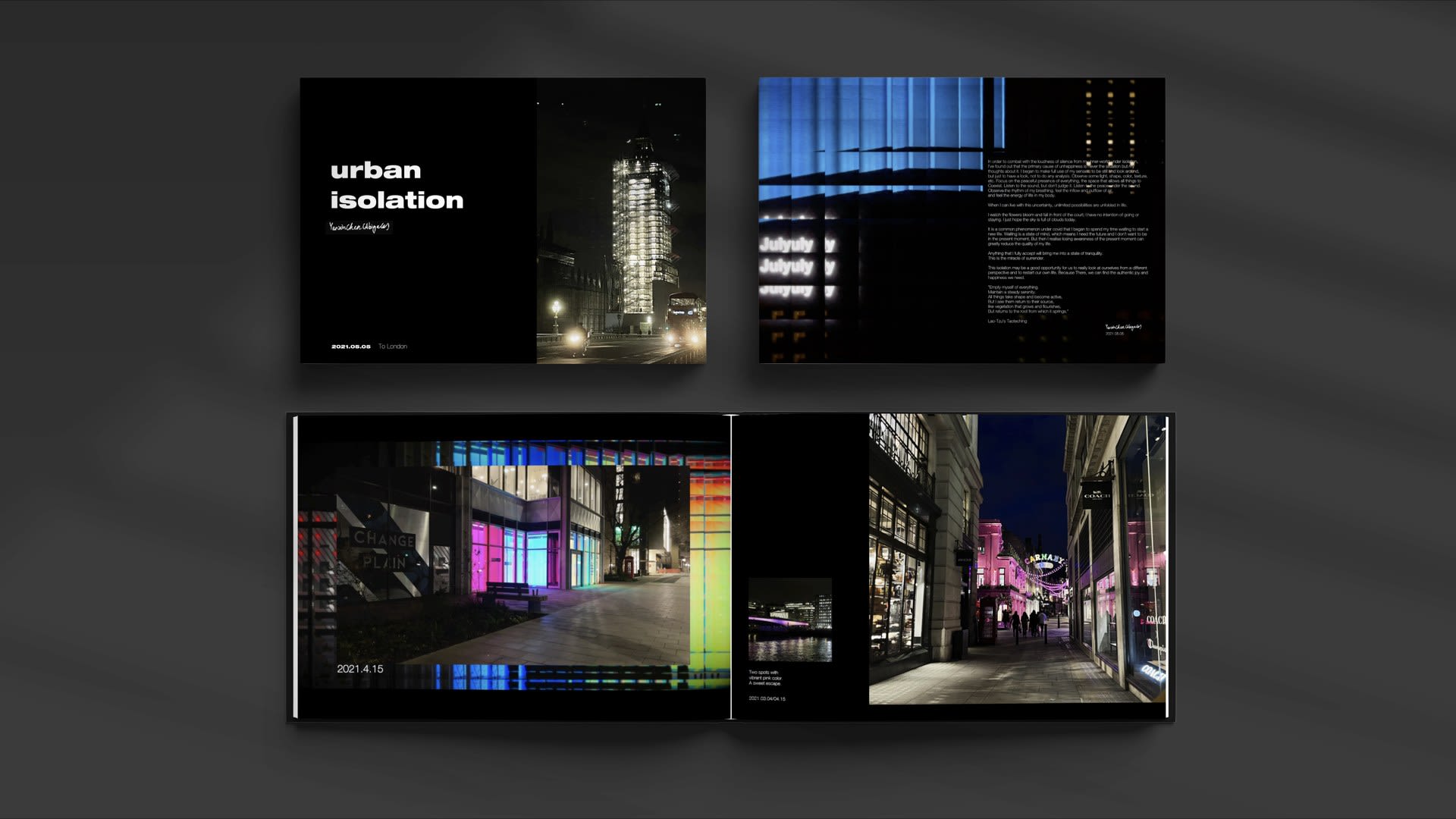Screen dimensions: 1456x819
Task: Click the 'Two spots with vibrant pink color' caption
Action: click(765, 678)
